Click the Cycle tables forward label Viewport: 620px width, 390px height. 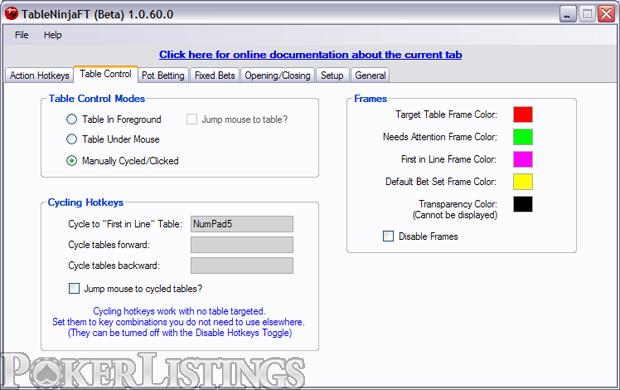(109, 245)
